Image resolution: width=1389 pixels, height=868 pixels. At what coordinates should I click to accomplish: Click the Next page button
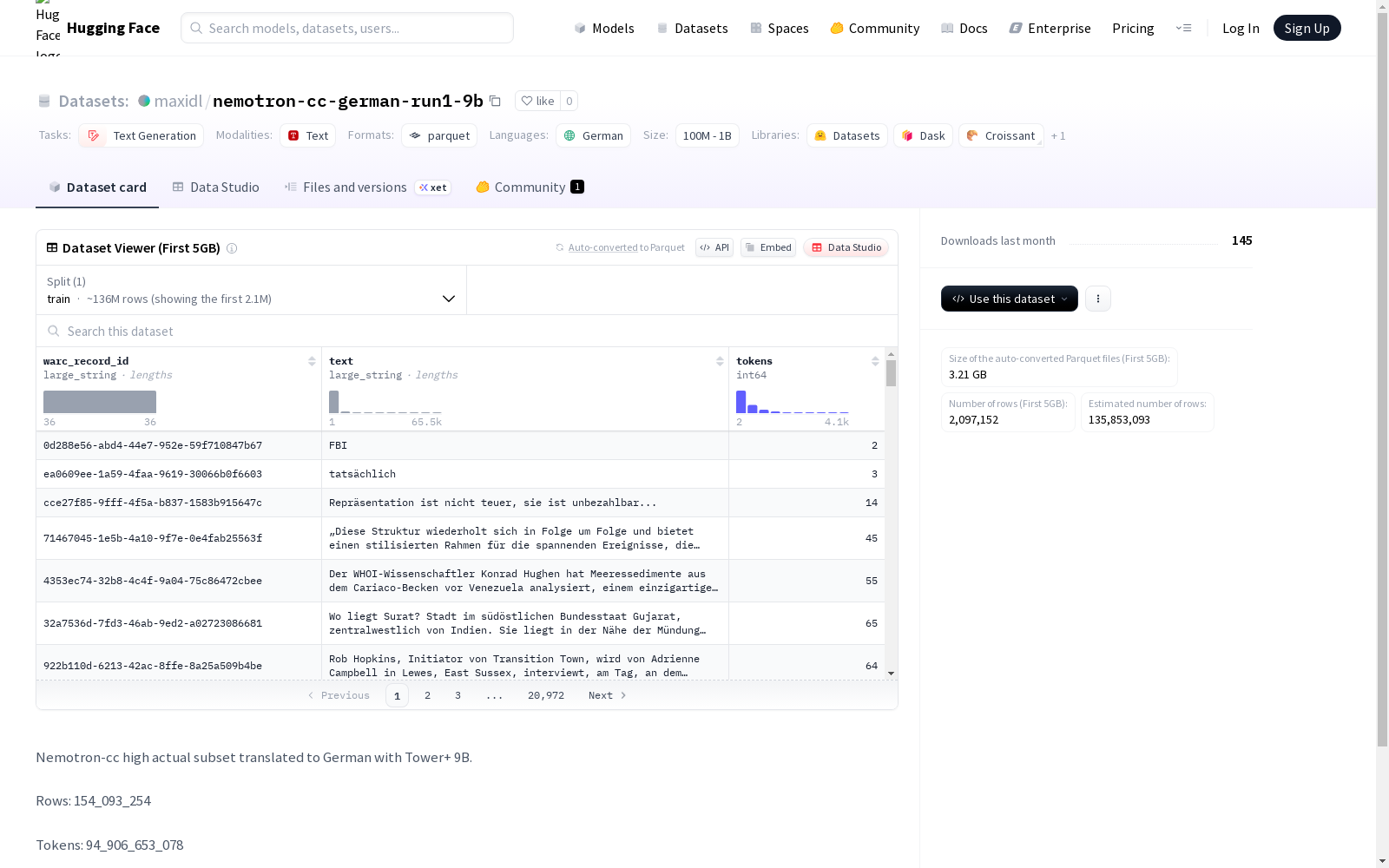coord(607,695)
